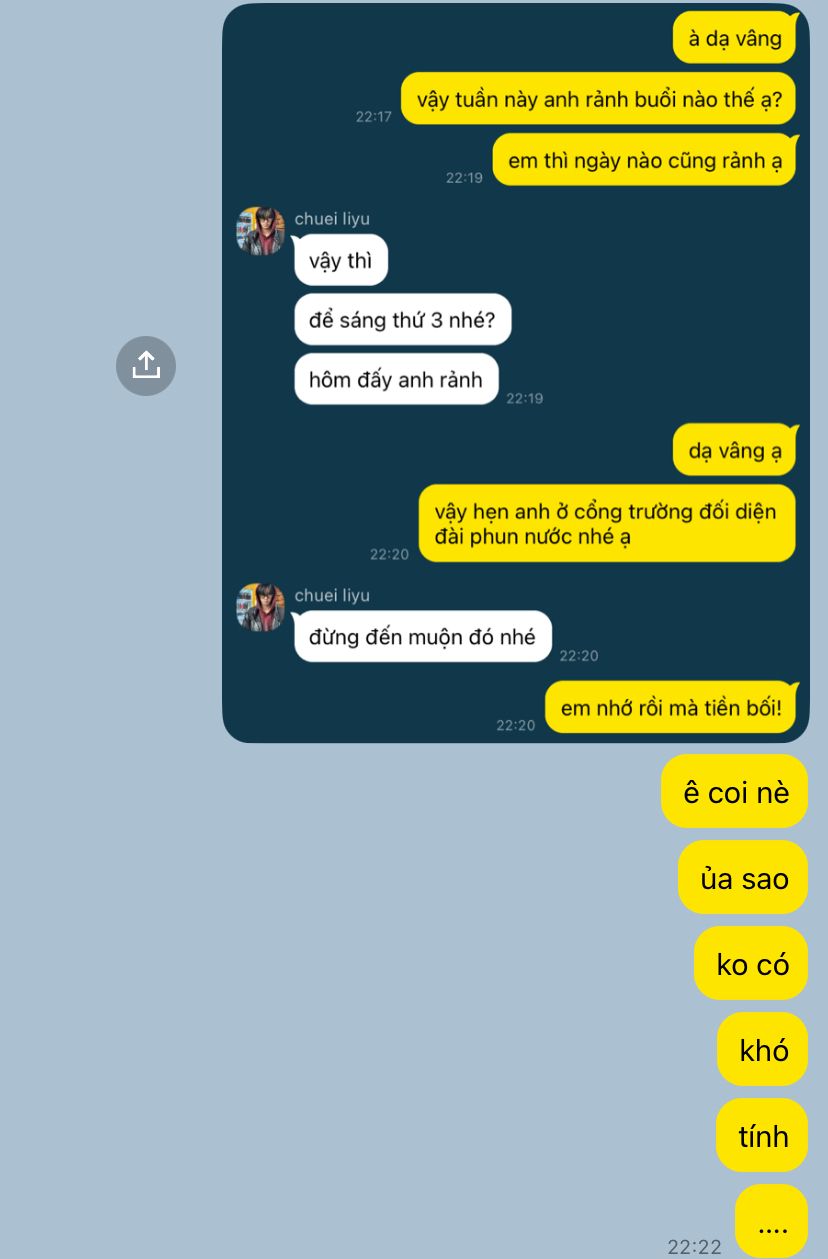828x1259 pixels.
Task: Tap the 'à dạ vâng' bubble
Action: pos(735,38)
